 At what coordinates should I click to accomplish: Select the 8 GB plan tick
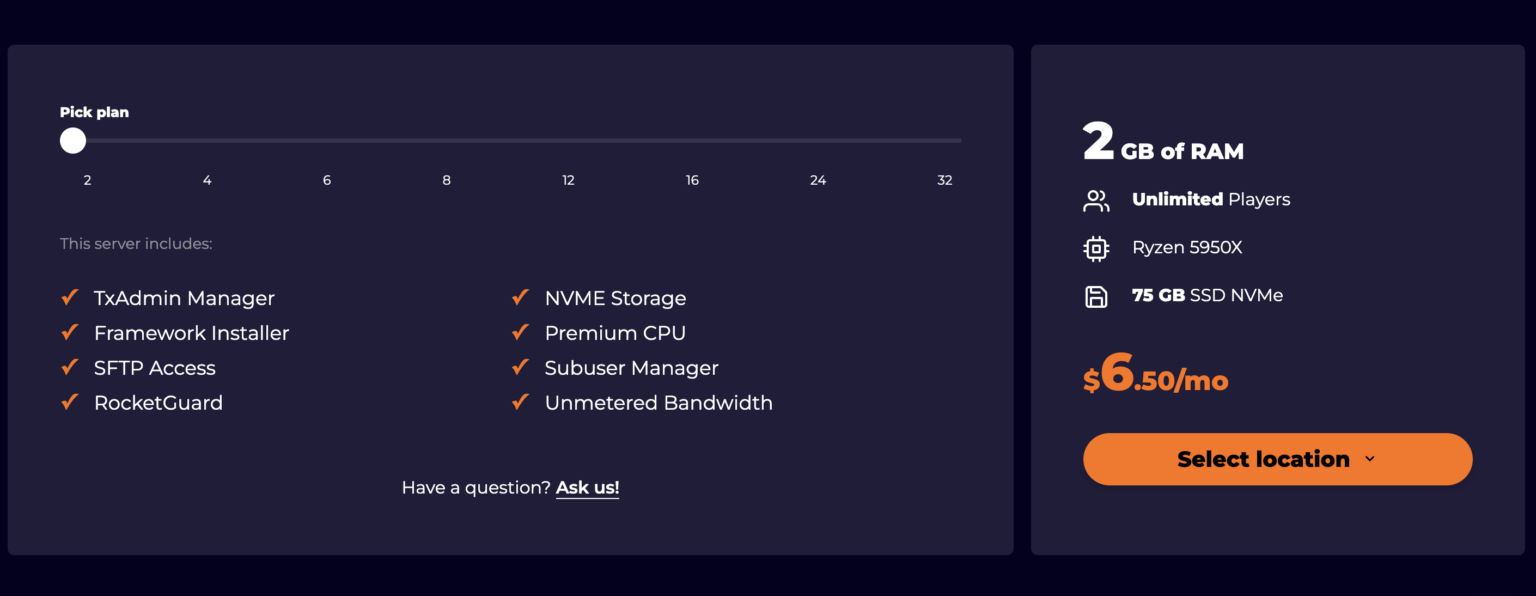point(446,180)
